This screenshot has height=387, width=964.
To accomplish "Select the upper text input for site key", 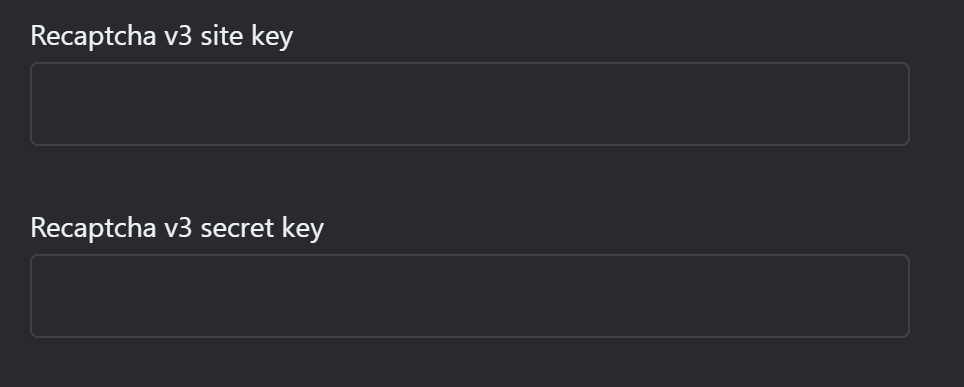I will coord(470,104).
